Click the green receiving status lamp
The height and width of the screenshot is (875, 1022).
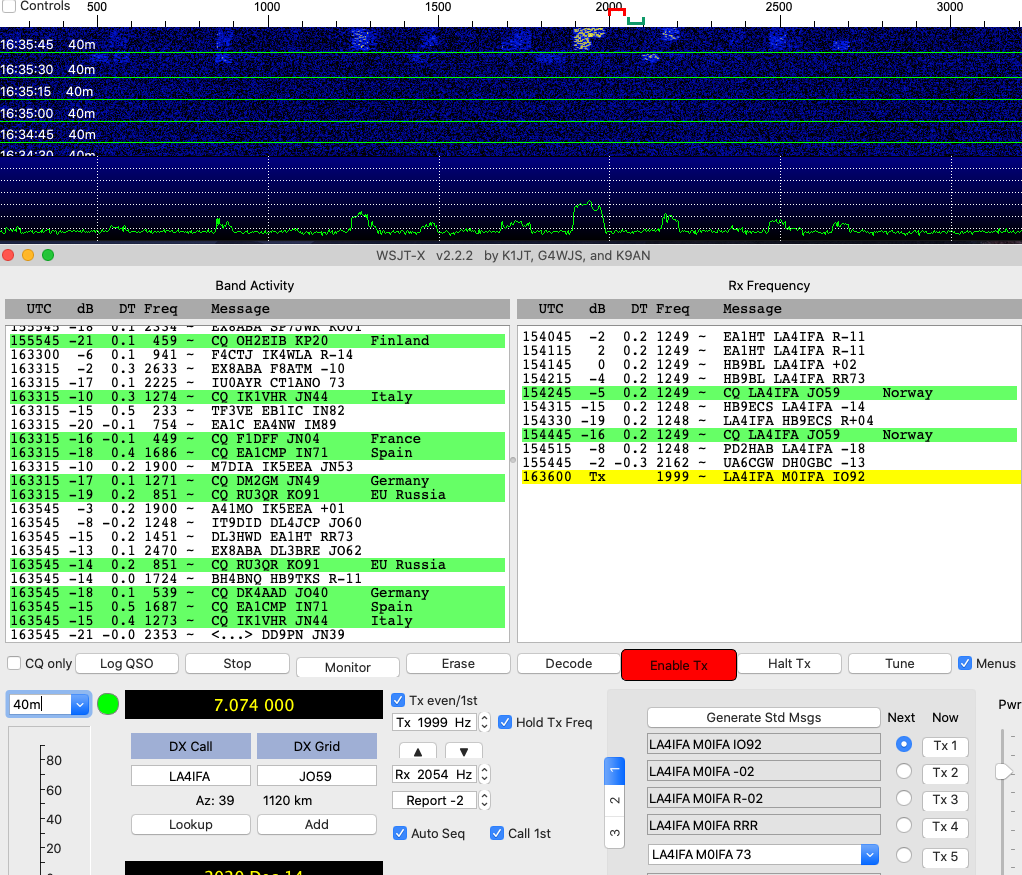point(107,704)
